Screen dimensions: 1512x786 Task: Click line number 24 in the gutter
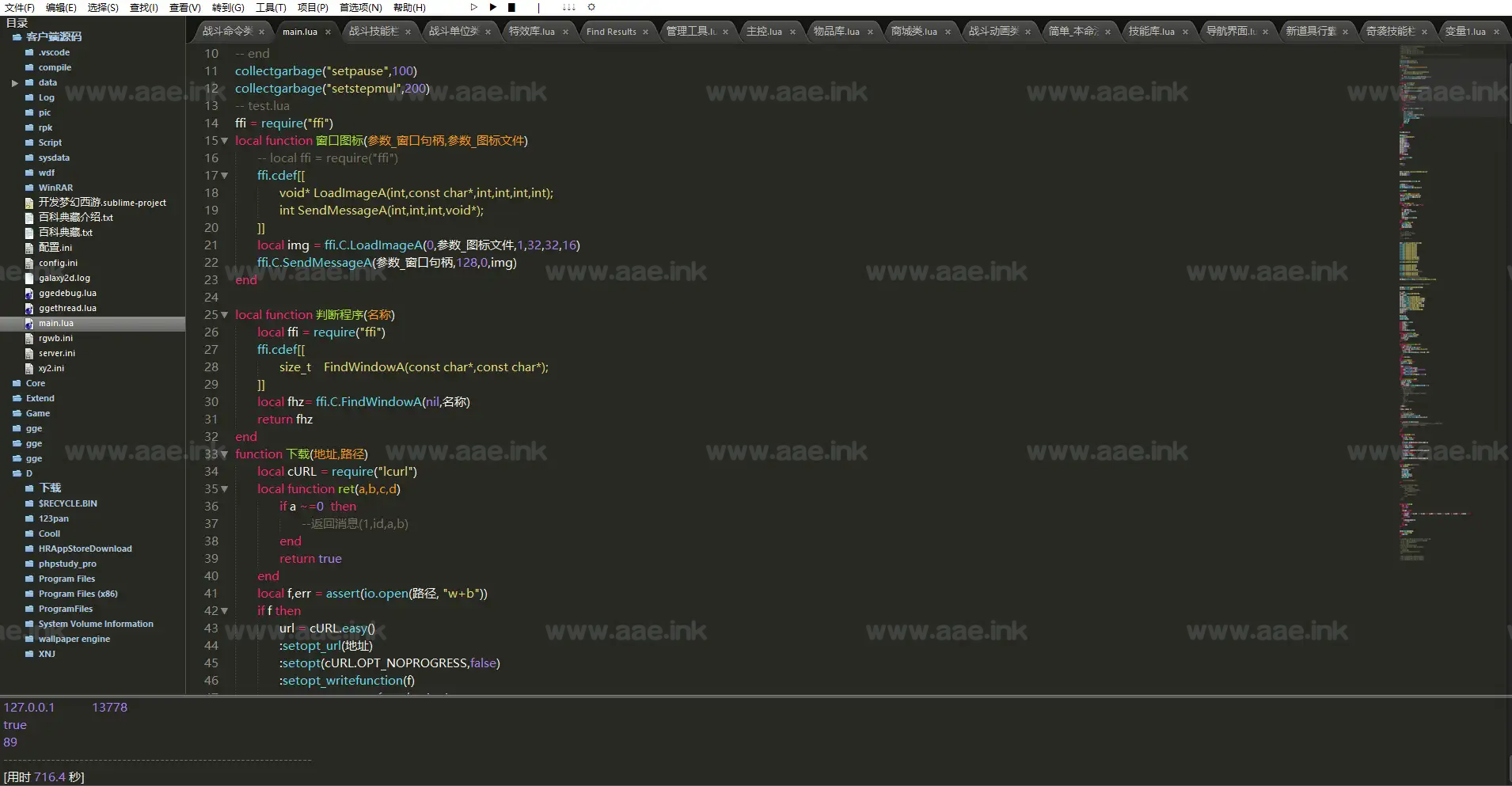coord(211,298)
